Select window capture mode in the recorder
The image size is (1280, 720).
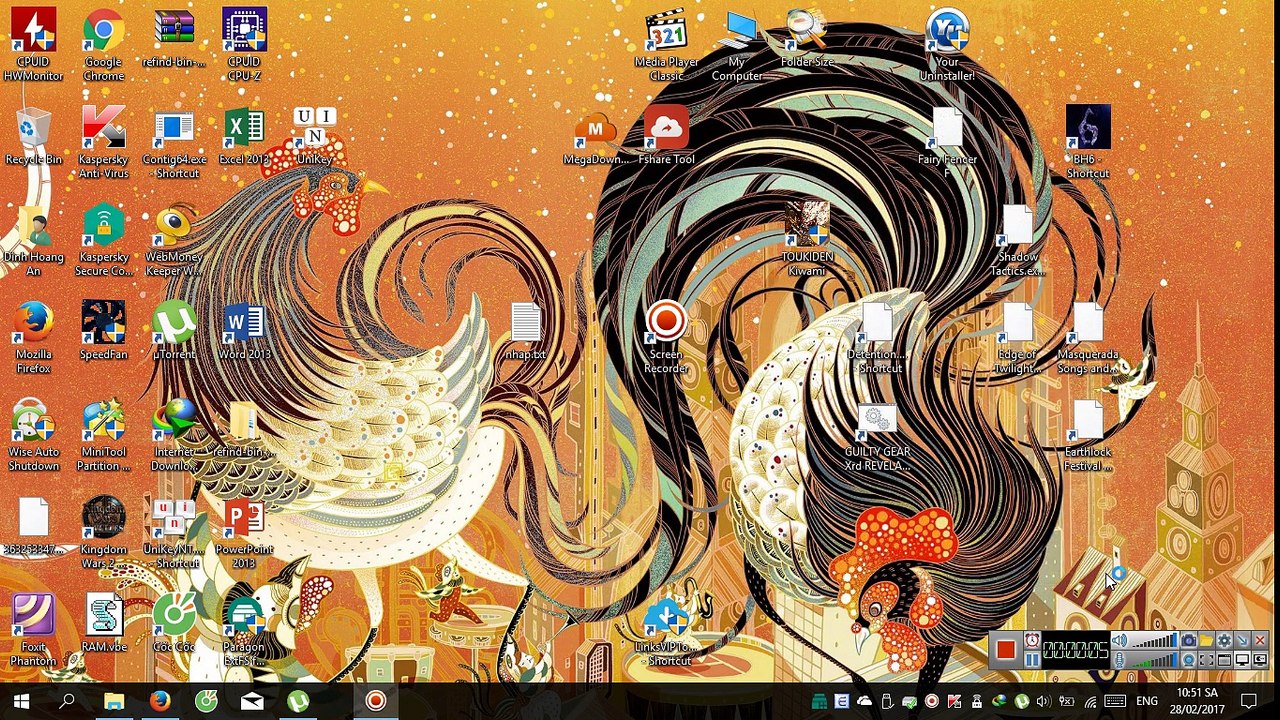coord(1224,660)
